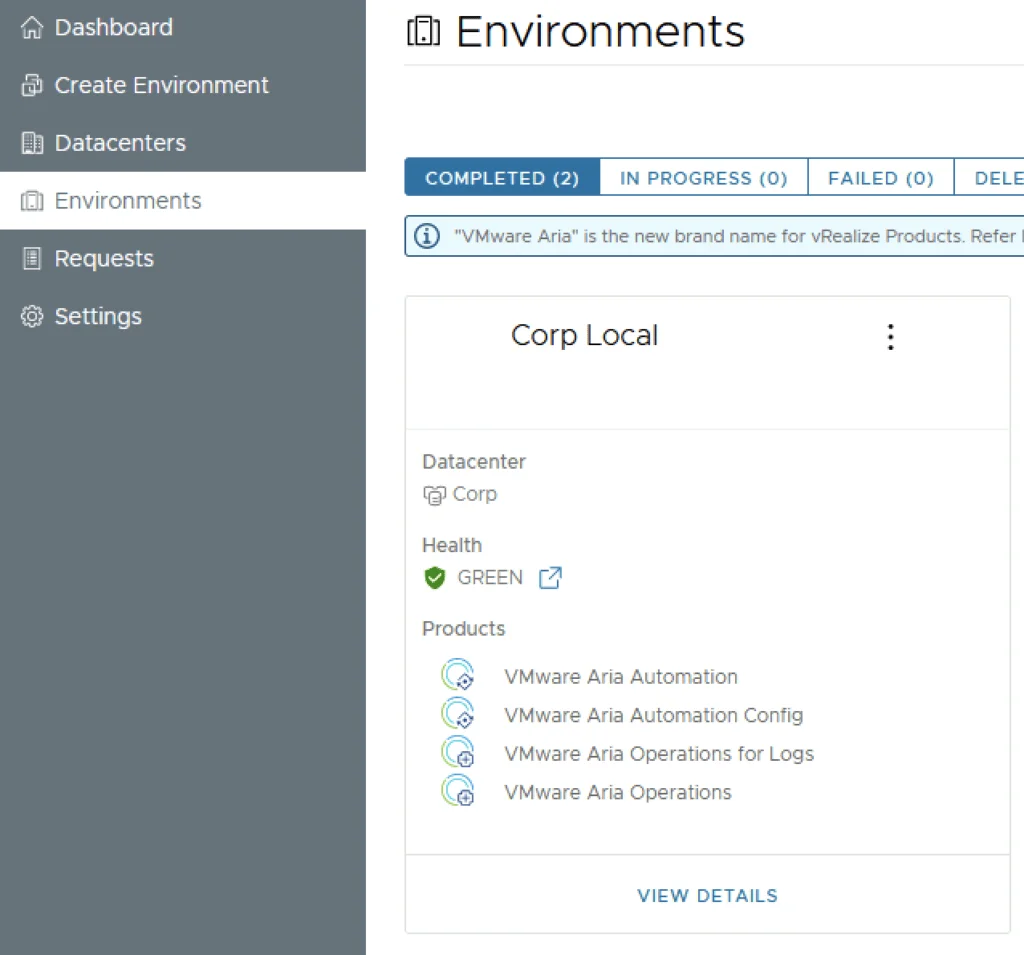Click the Products label in the card

pyautogui.click(x=464, y=629)
